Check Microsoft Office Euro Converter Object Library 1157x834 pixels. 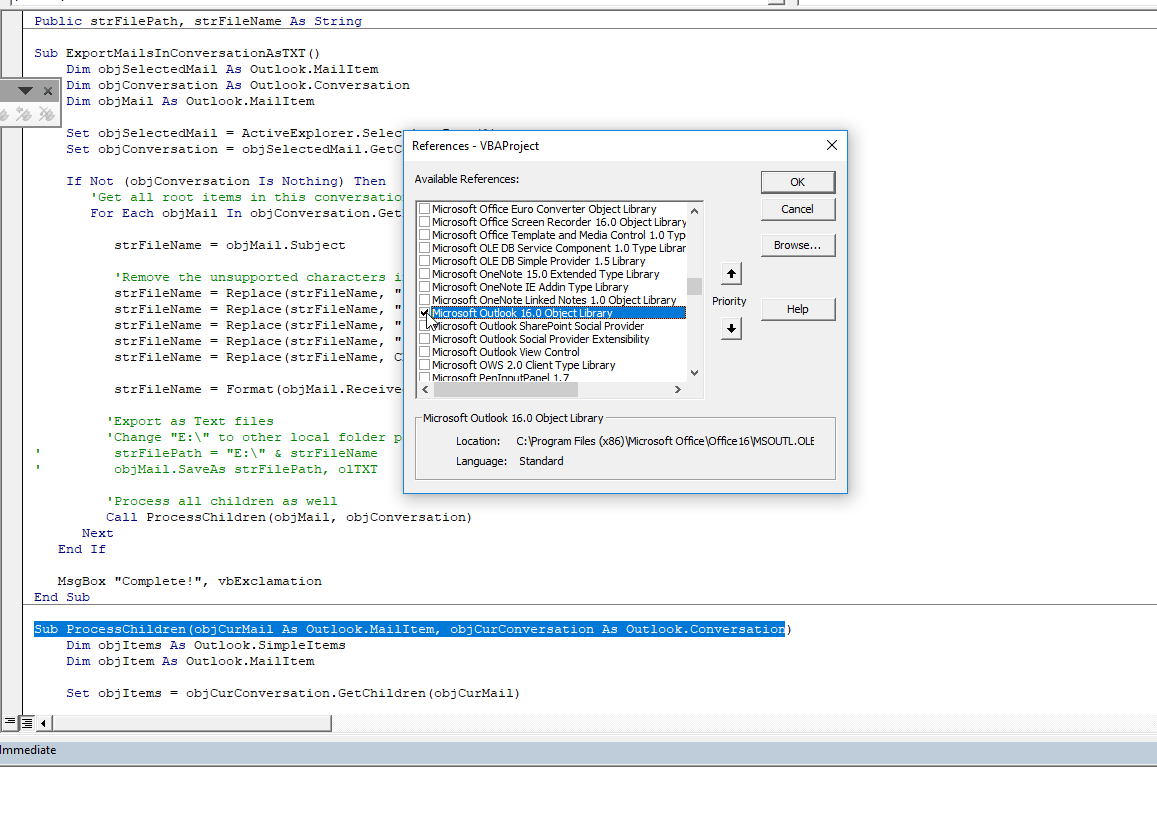pos(424,209)
